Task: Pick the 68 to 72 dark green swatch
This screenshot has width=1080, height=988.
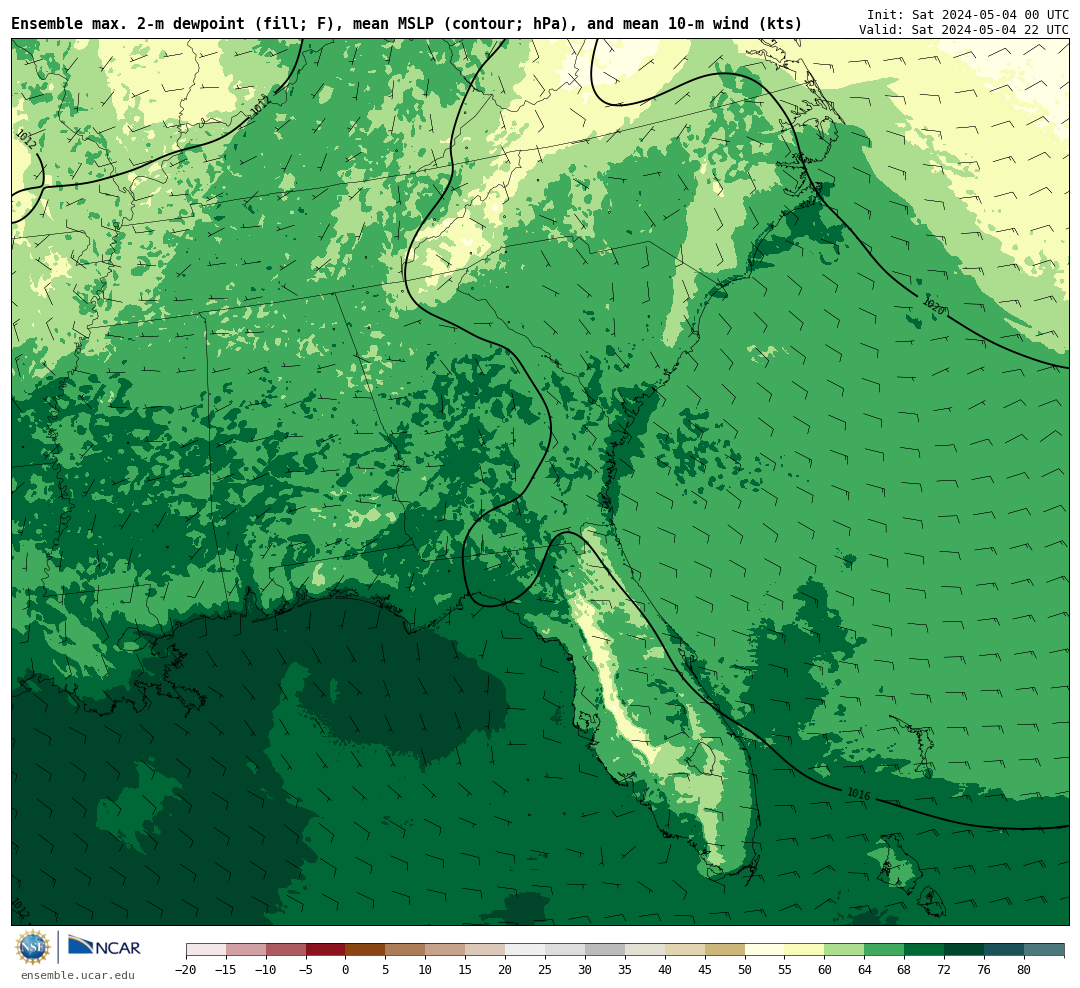Action: pyautogui.click(x=925, y=950)
